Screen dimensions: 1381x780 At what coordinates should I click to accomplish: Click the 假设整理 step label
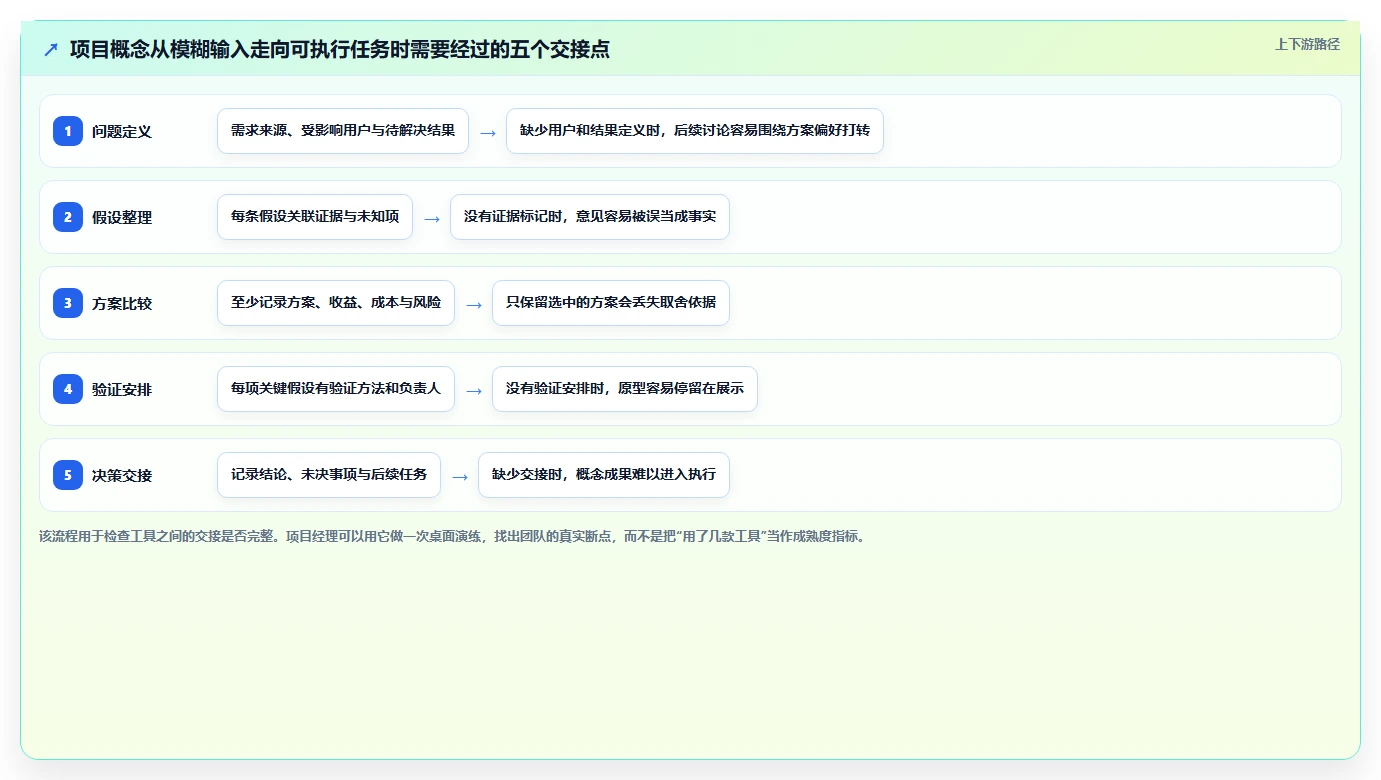pos(122,217)
